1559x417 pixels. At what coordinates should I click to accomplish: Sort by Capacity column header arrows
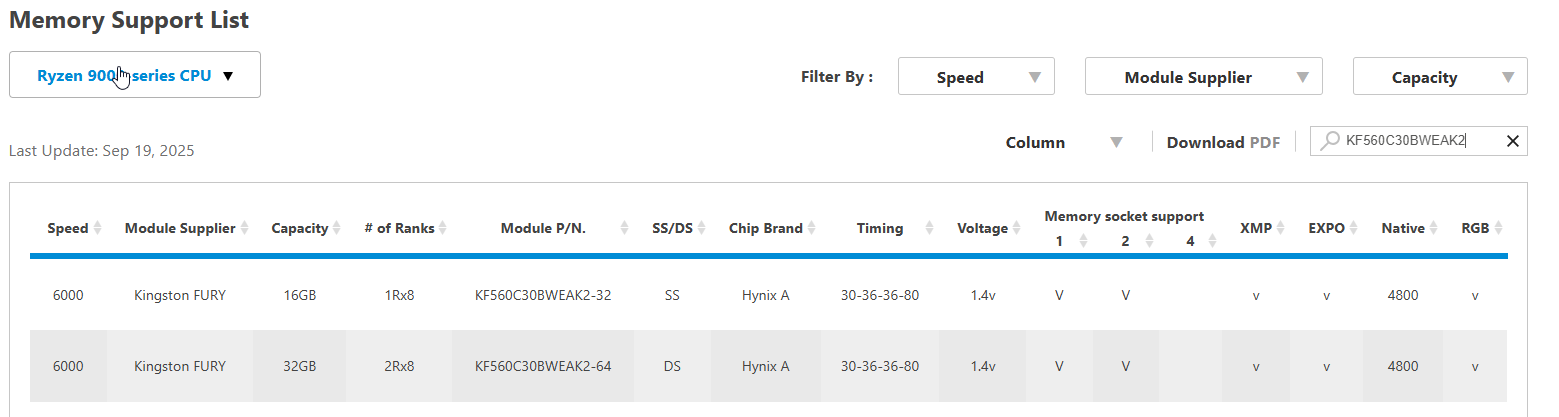pyautogui.click(x=337, y=228)
